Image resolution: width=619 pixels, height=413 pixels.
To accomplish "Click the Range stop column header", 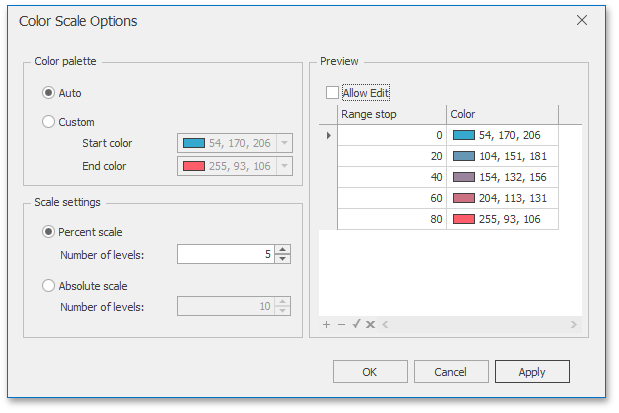I will pos(391,114).
